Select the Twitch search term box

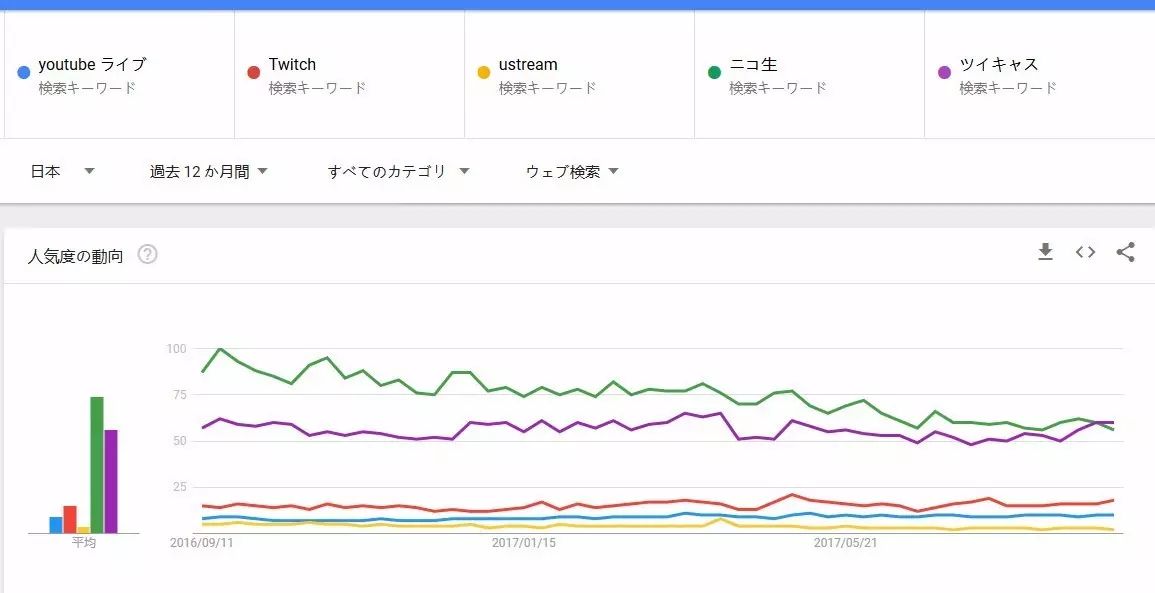292,65
